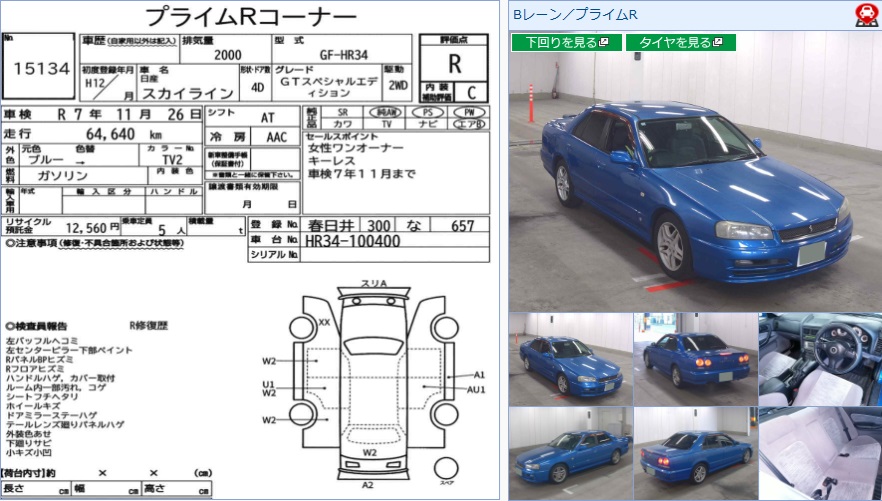Select the steering wheel interior thumbnail
Viewport: 882px width, 501px height.
pos(819,359)
